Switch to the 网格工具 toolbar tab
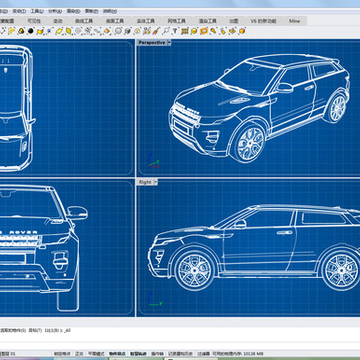The height and width of the screenshot is (360, 360). coord(177,21)
